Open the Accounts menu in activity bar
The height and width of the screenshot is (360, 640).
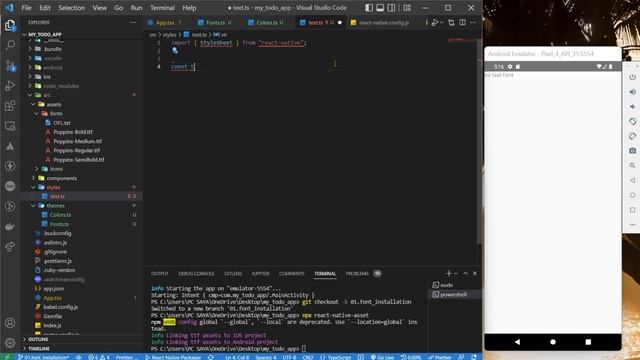coord(10,323)
